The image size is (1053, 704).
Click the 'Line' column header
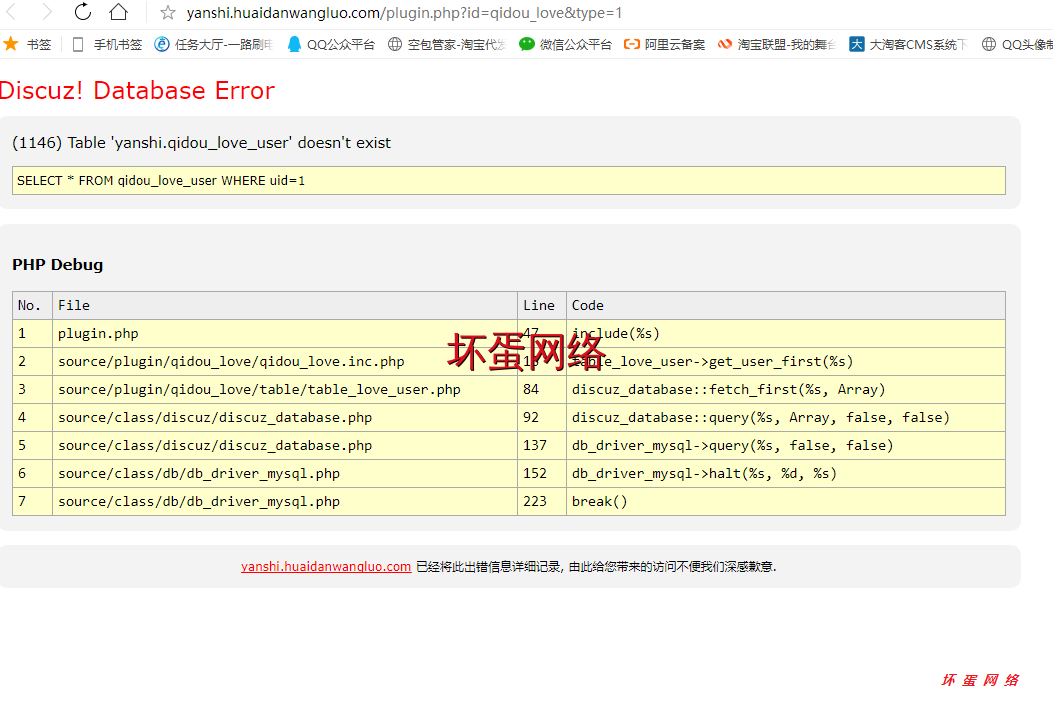click(542, 306)
